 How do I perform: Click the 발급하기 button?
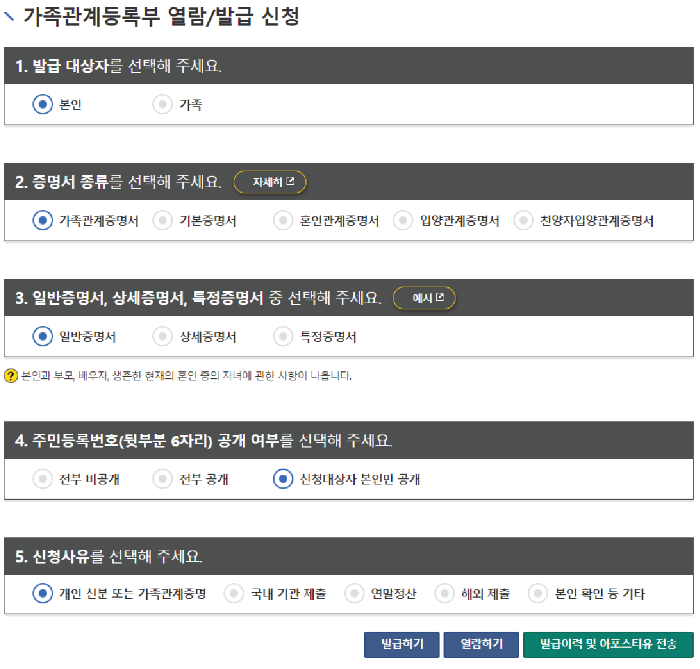coord(402,644)
